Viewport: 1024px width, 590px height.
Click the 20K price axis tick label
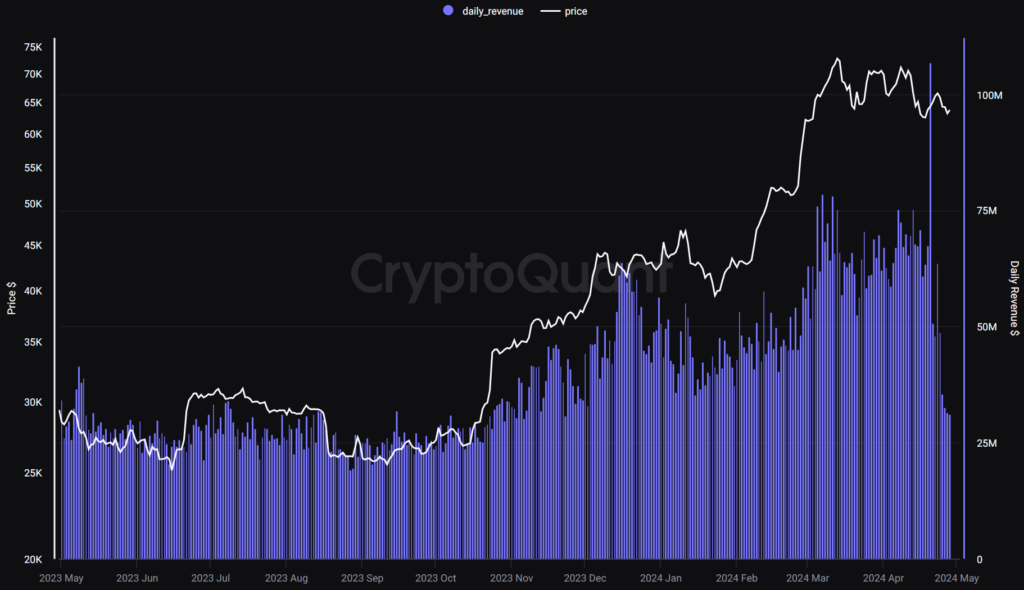tap(33, 560)
